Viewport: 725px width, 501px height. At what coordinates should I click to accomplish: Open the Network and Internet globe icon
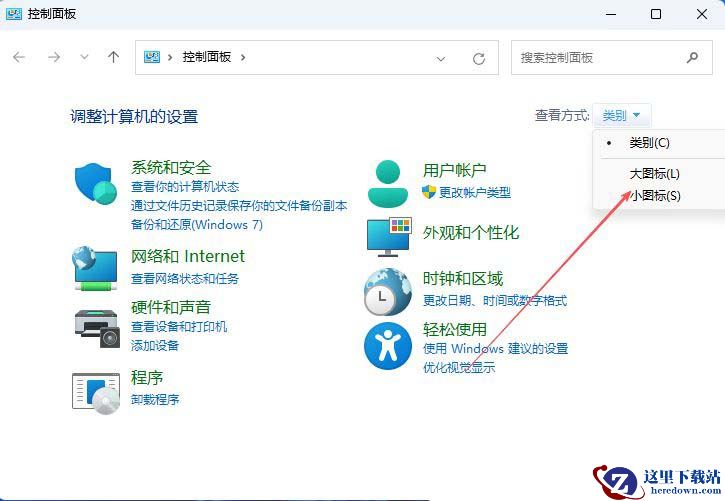coord(96,268)
